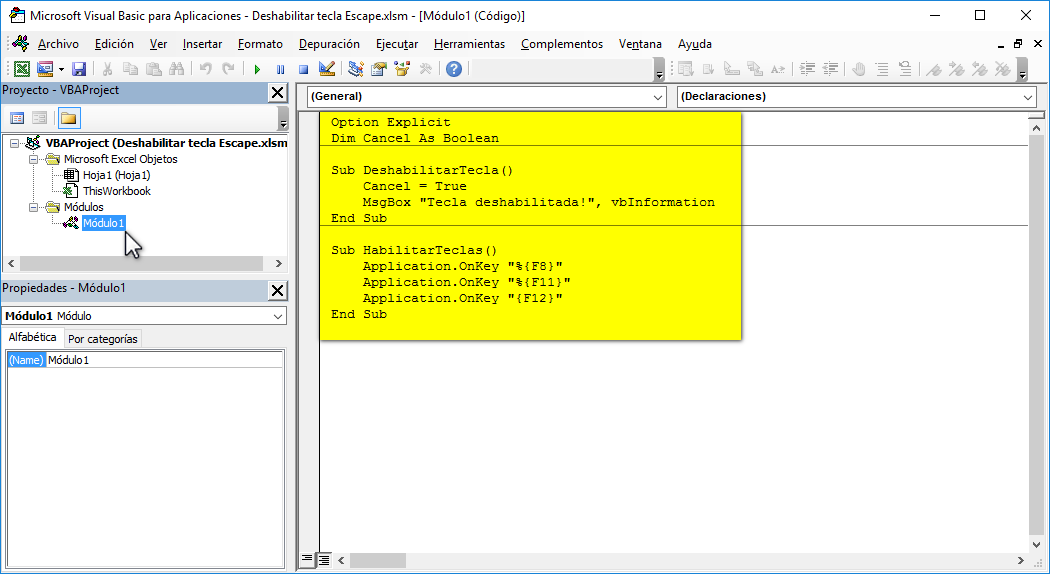Select the Por categorías properties tab
Screen dimensions: 1050x574
click(103, 339)
